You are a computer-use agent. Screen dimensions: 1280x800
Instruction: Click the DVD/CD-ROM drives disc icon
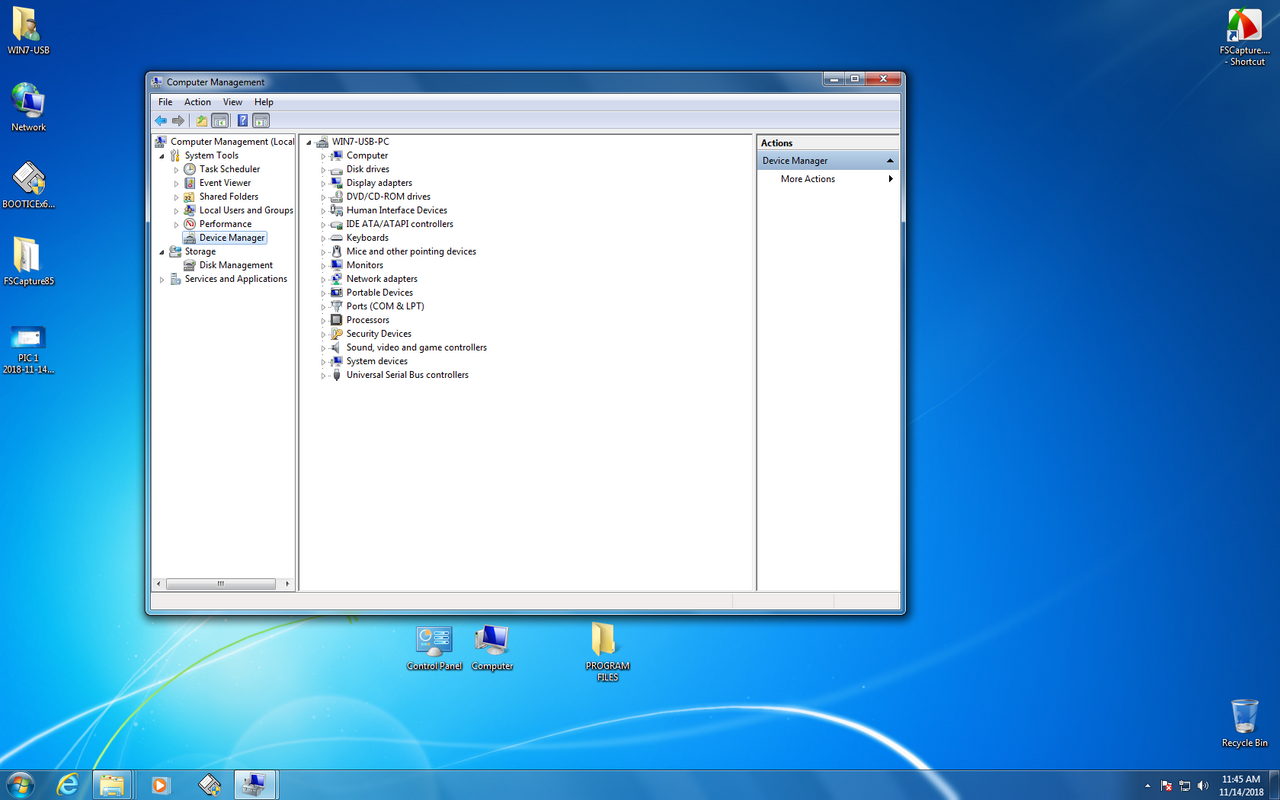click(337, 197)
